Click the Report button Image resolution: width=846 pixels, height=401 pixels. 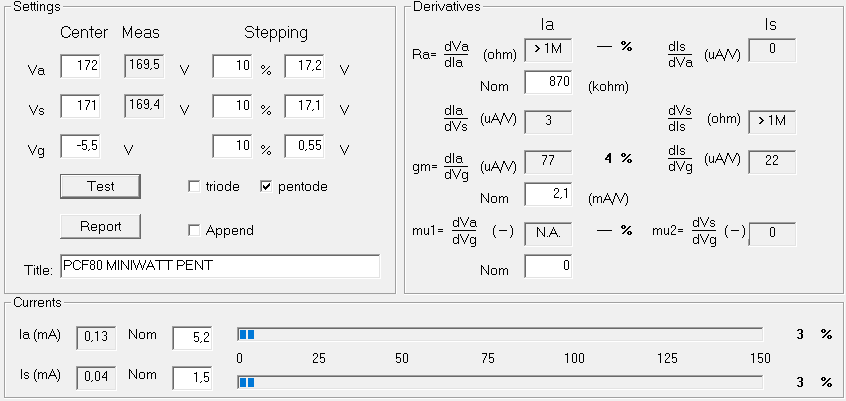(100, 226)
